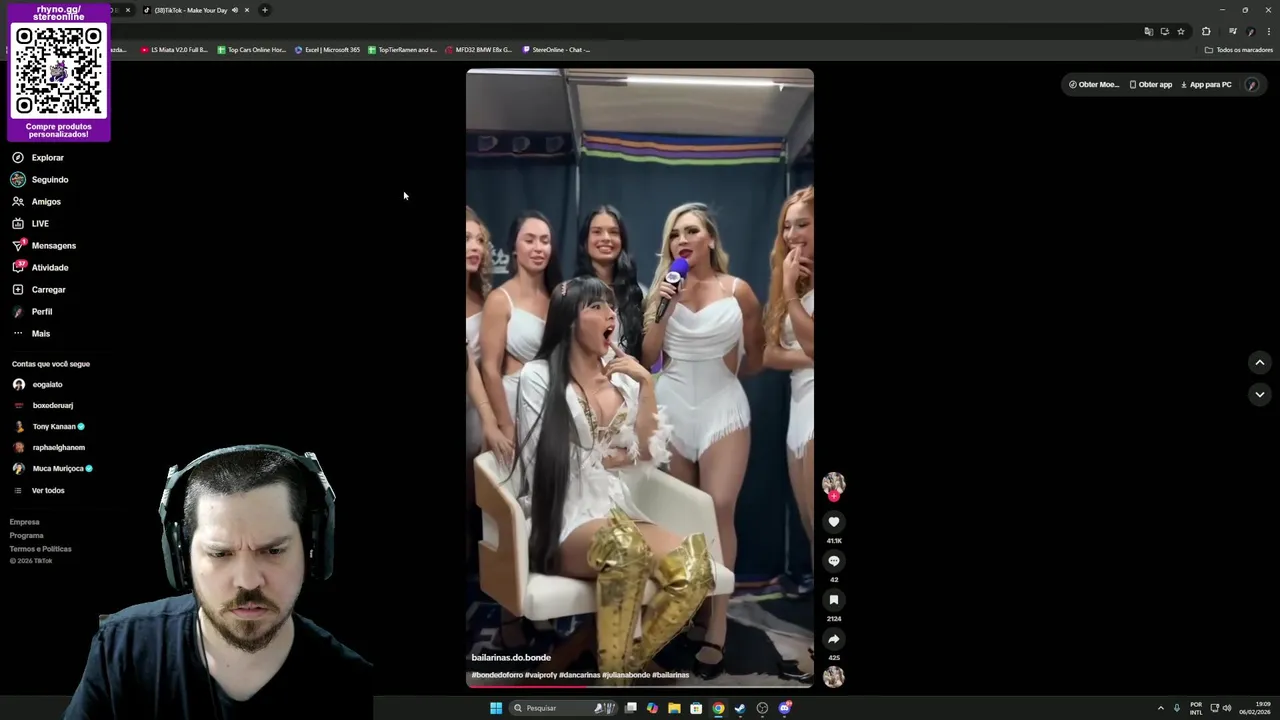Open Mensagens inbox
1280x720 pixels.
coord(44,245)
